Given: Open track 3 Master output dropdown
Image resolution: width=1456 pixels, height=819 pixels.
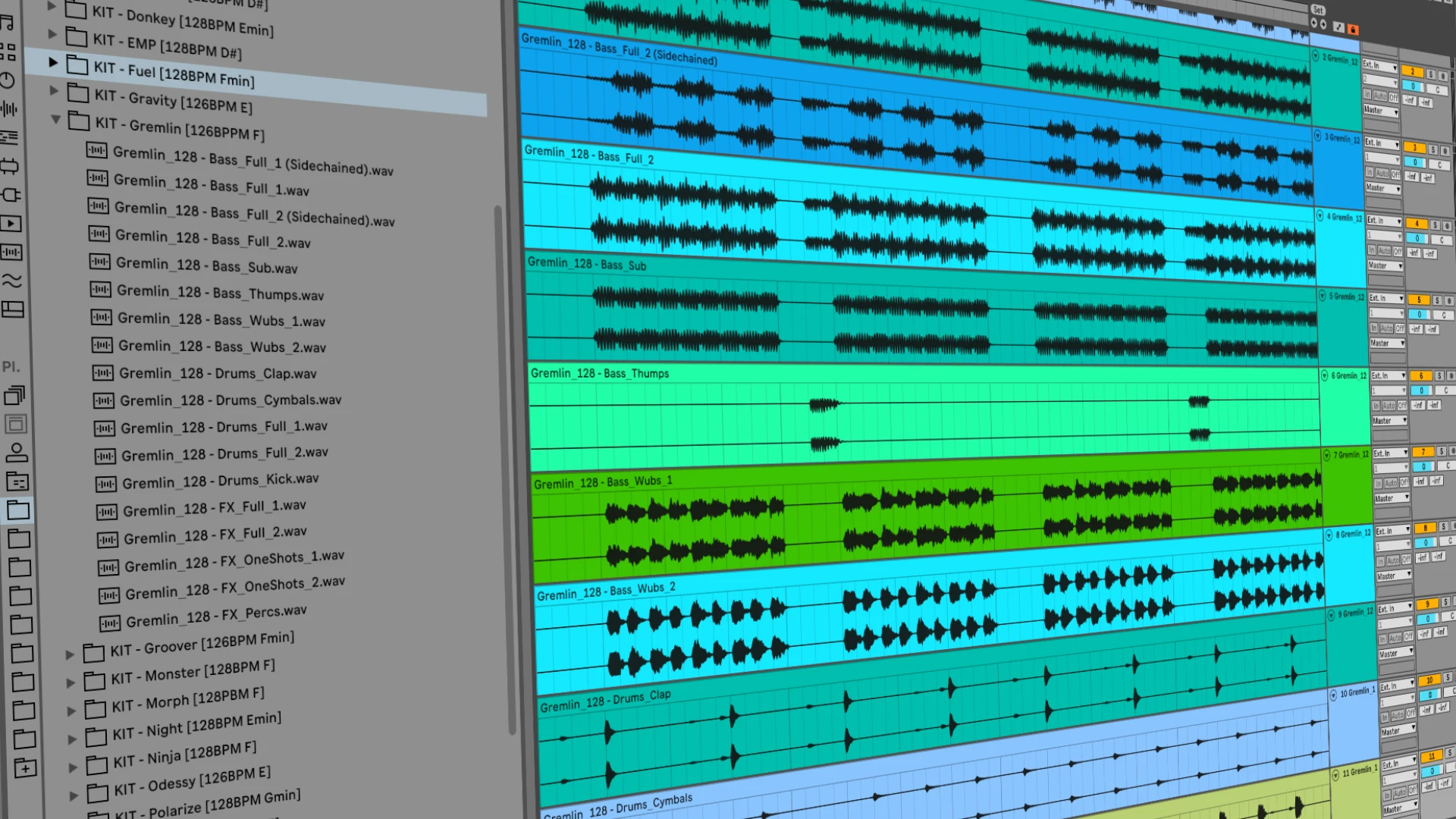Looking at the screenshot, I should (x=1384, y=188).
